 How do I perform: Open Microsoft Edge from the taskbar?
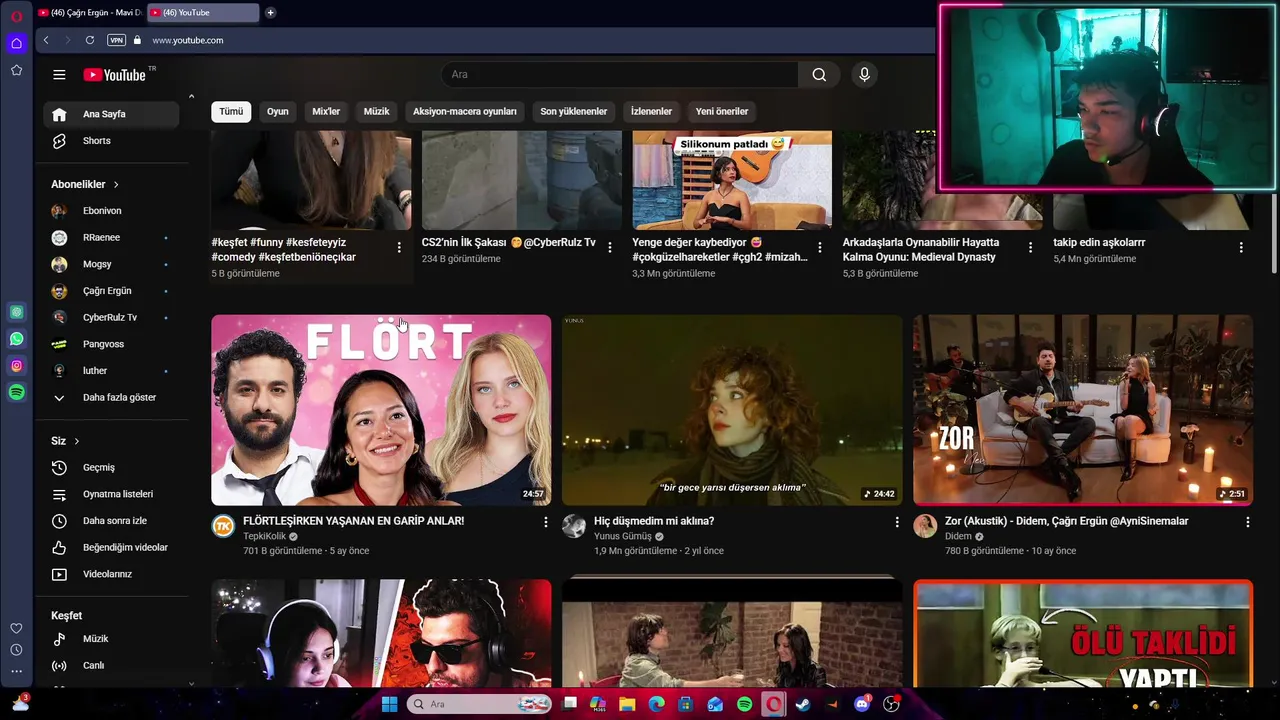pos(656,704)
